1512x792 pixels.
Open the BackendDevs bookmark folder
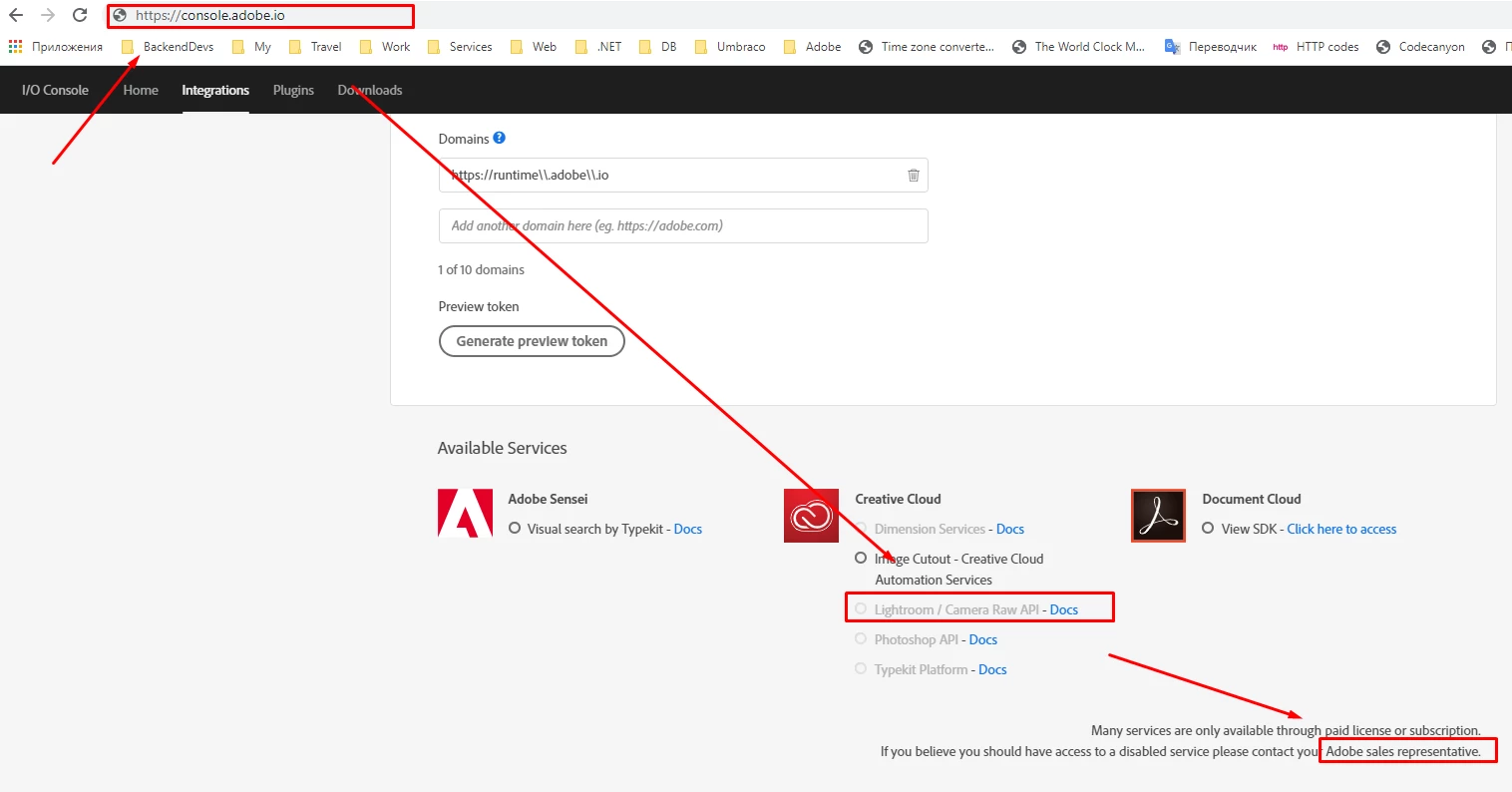(168, 47)
